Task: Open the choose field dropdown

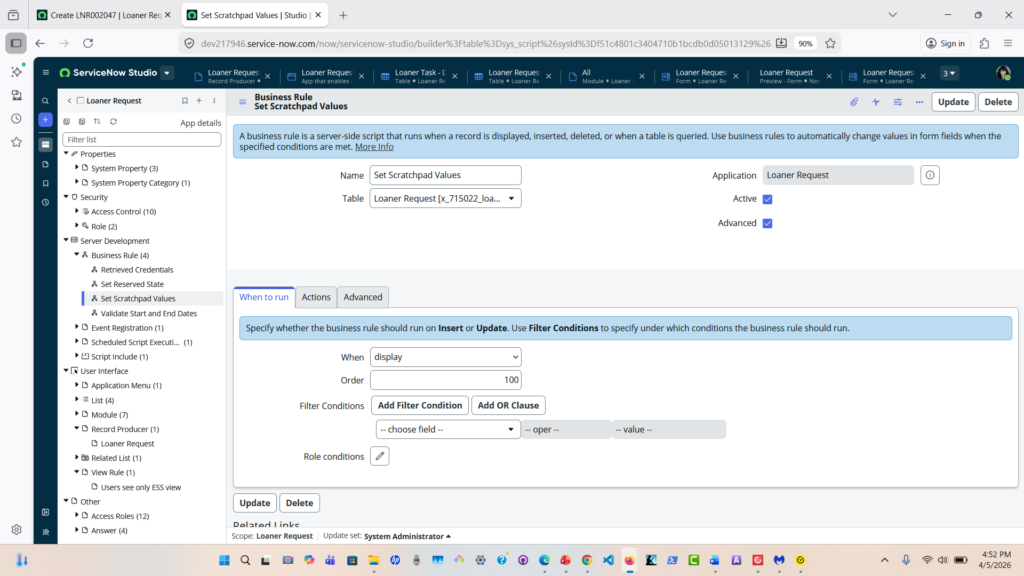Action: pyautogui.click(x=446, y=429)
